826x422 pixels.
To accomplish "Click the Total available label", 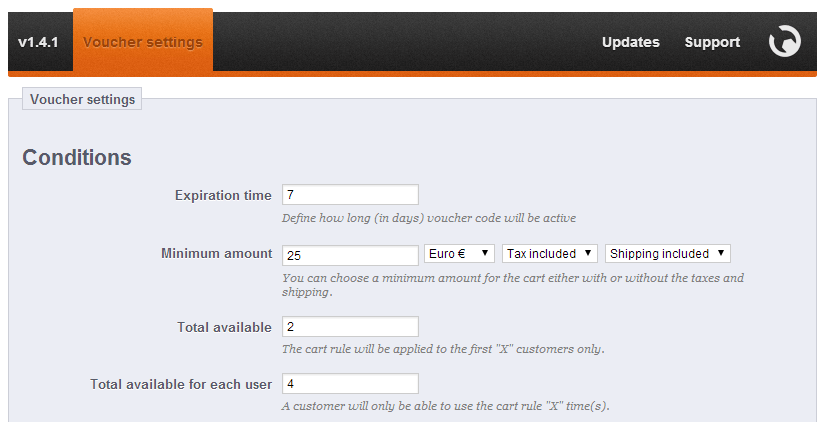I will pyautogui.click(x=223, y=327).
